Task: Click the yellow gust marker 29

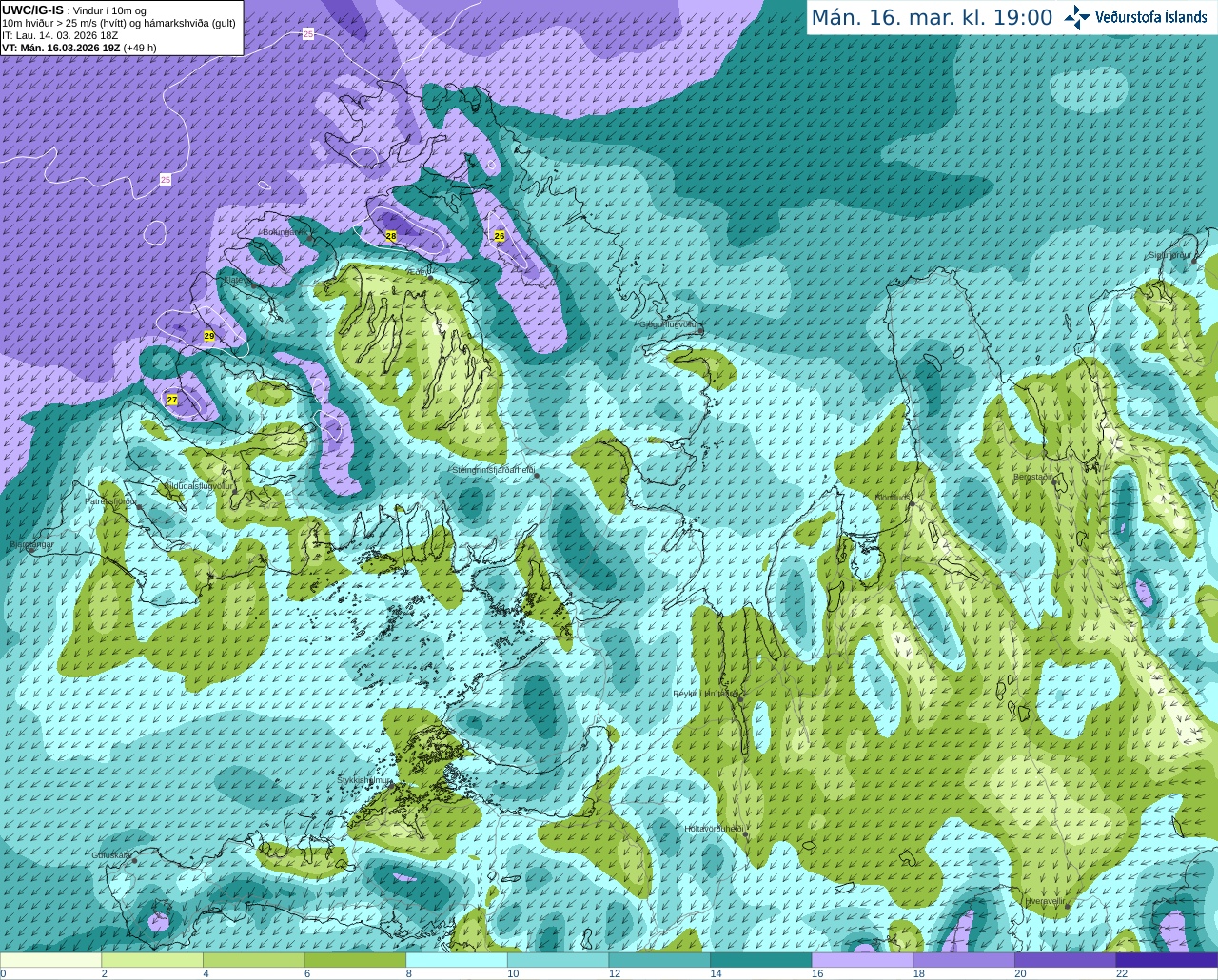Action: click(x=209, y=336)
